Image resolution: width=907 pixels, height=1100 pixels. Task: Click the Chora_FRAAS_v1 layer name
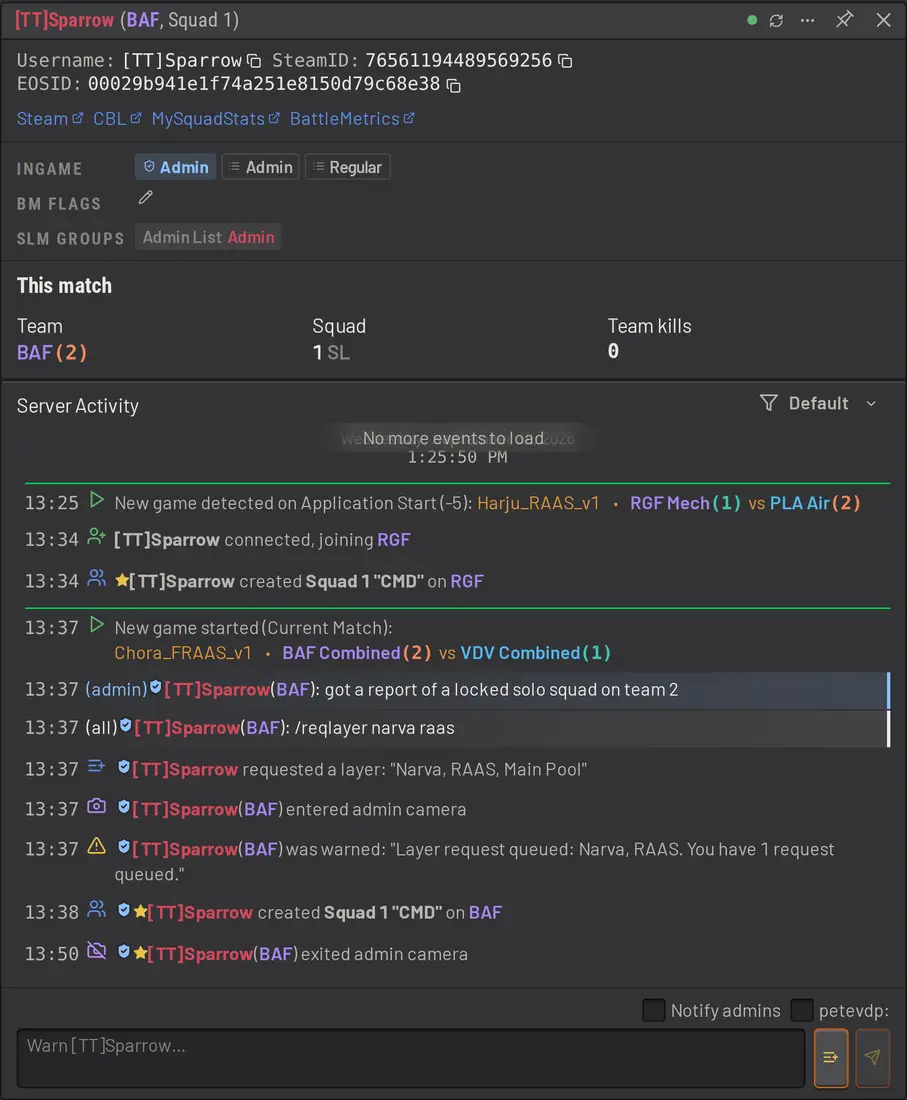pyautogui.click(x=182, y=653)
